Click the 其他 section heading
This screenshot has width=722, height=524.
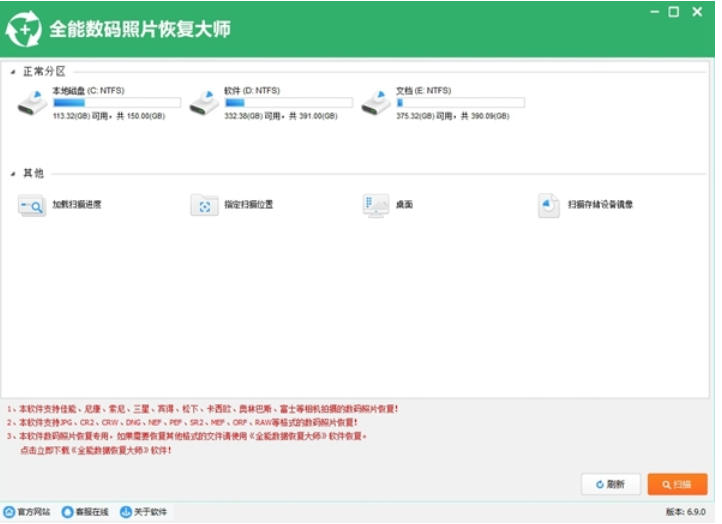coord(34,174)
